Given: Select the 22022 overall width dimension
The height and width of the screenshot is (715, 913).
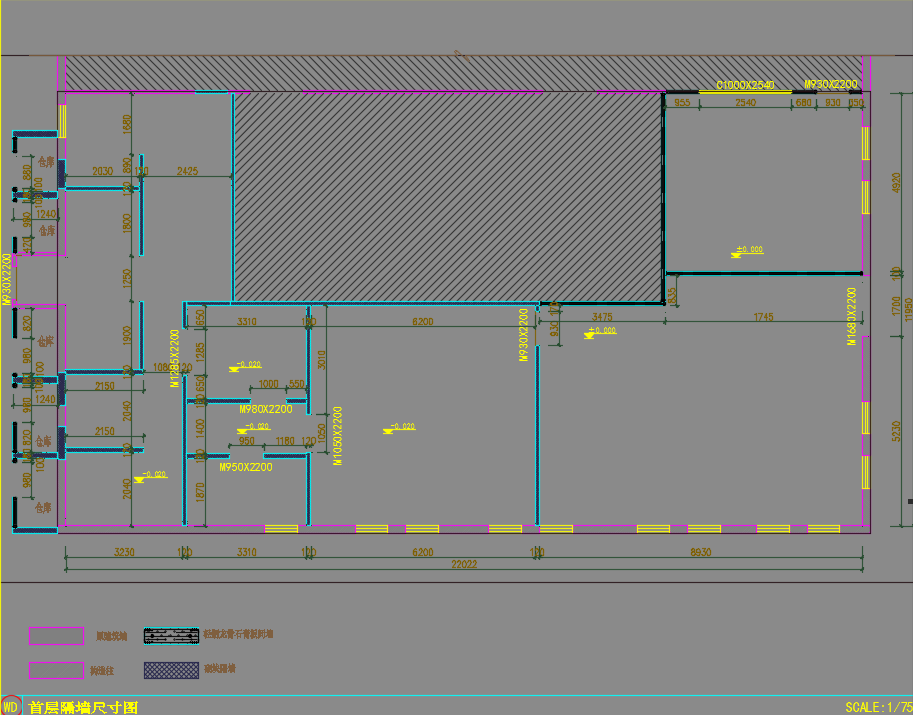Looking at the screenshot, I should click(464, 565).
